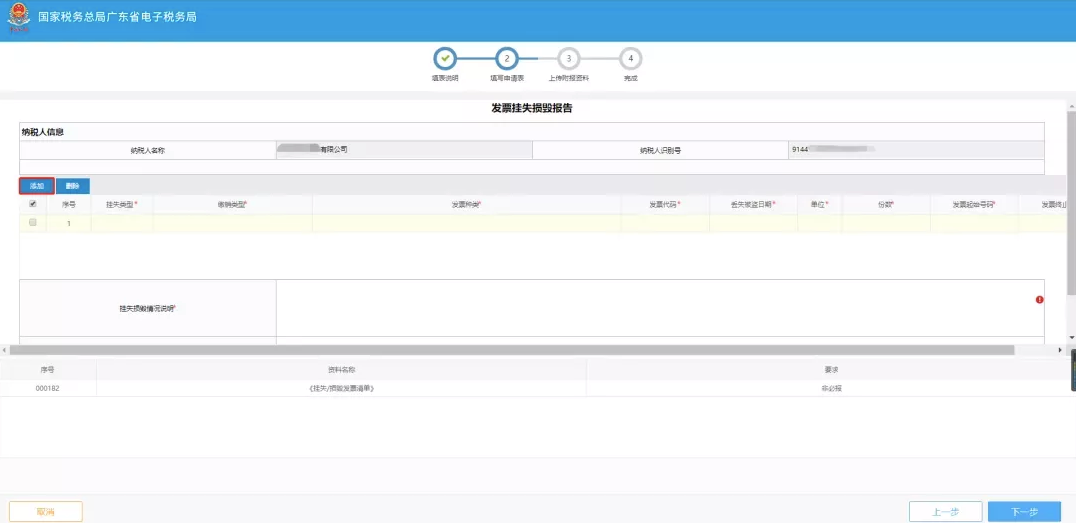Toggle the select-all checkbox in table header
The width and height of the screenshot is (1076, 523).
33,204
